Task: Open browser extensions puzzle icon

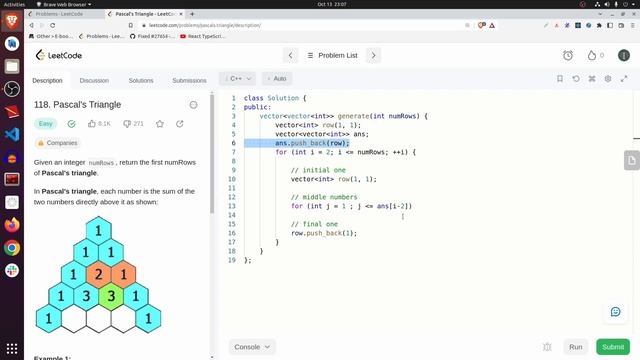Action: 599,25
